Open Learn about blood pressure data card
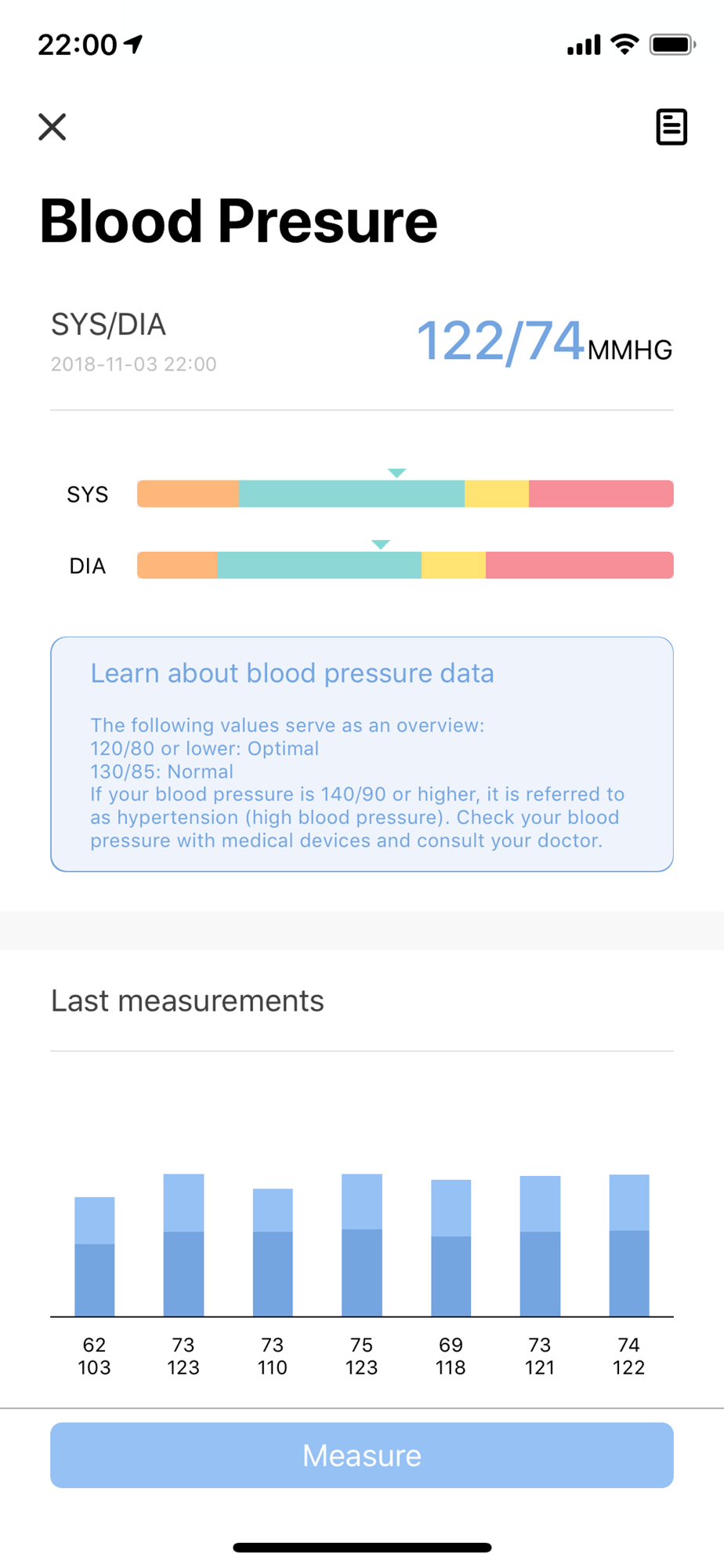This screenshot has width=724, height=1568. click(362, 754)
